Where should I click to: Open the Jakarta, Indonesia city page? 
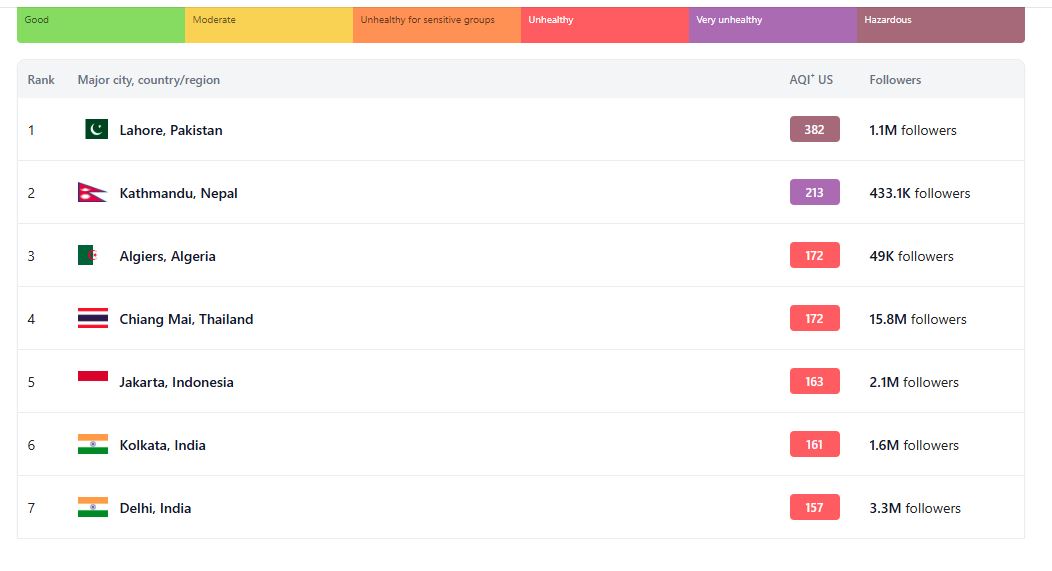pyautogui.click(x=176, y=382)
